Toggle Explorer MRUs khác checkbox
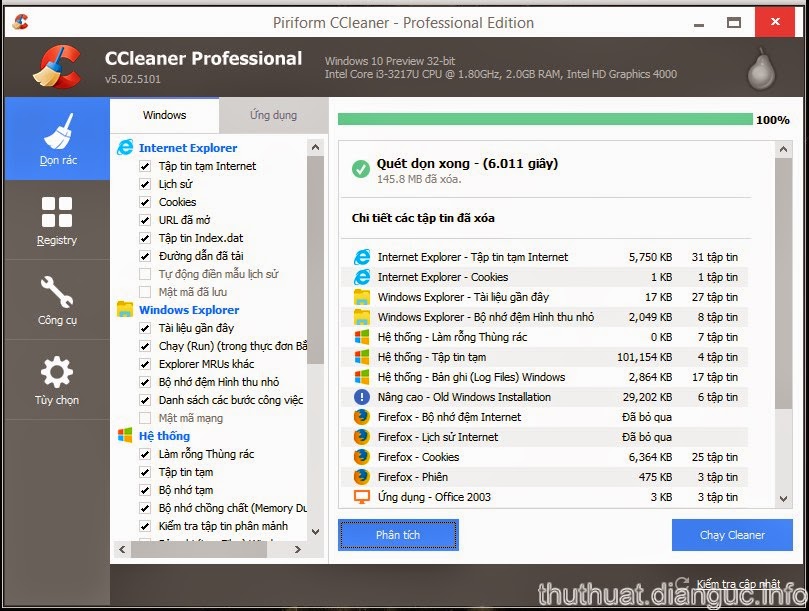 tap(145, 364)
